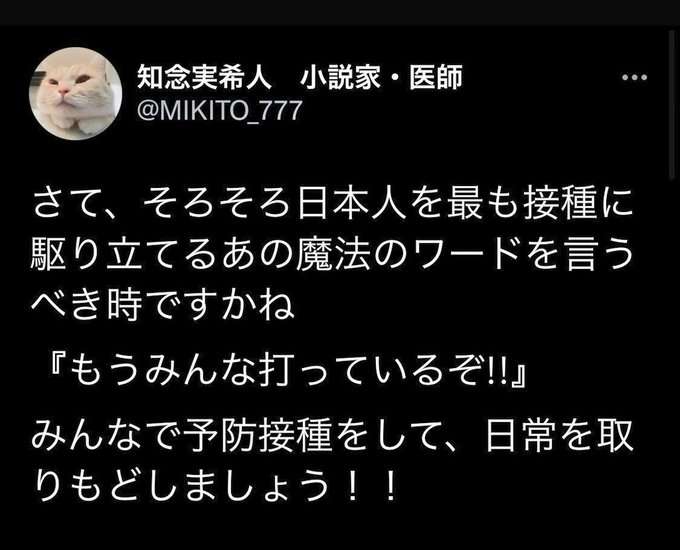Open the profile via name 知念実希人

[x=204, y=77]
